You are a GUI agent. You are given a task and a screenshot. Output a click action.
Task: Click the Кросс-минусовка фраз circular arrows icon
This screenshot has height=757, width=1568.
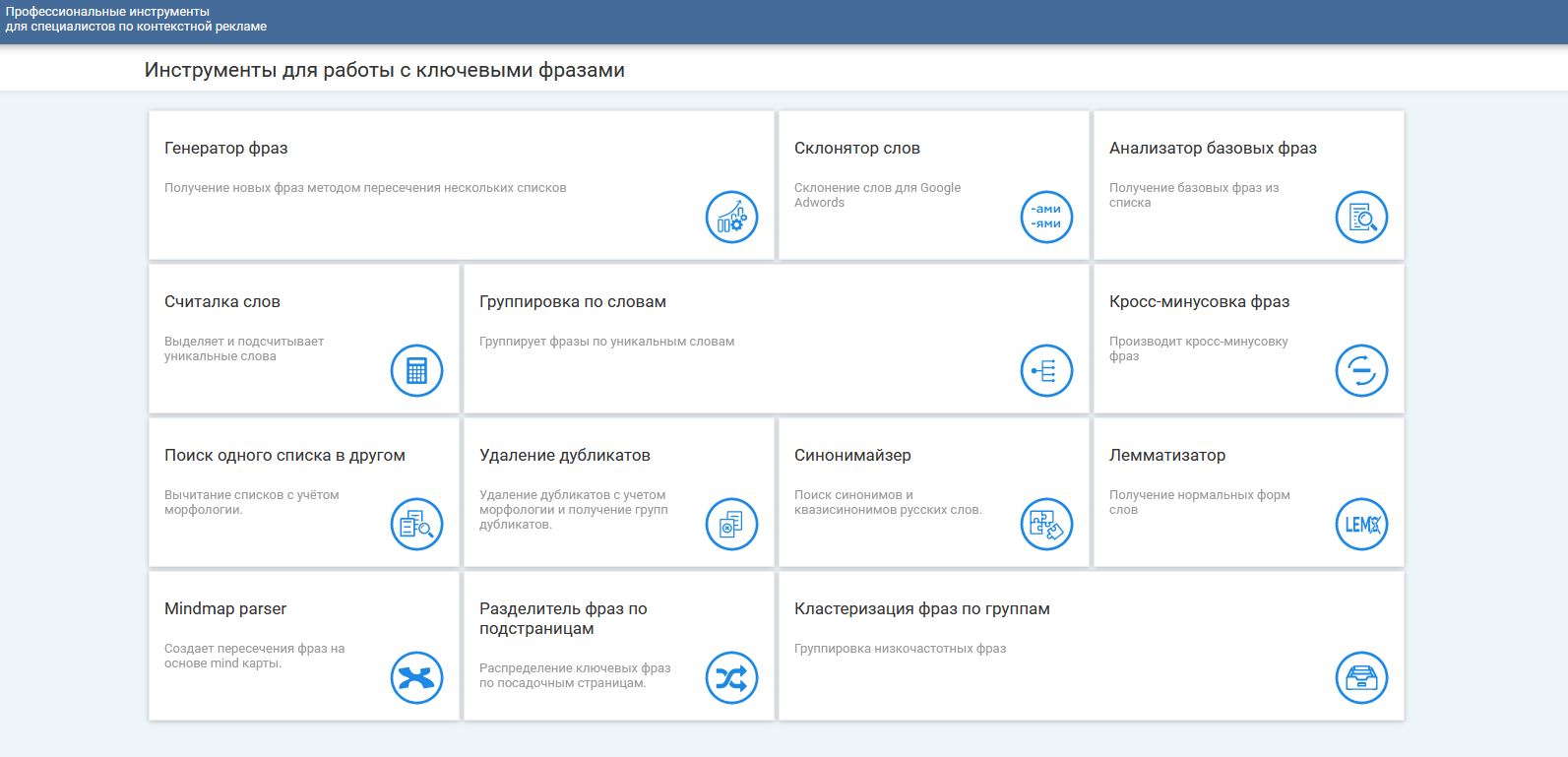(x=1361, y=371)
